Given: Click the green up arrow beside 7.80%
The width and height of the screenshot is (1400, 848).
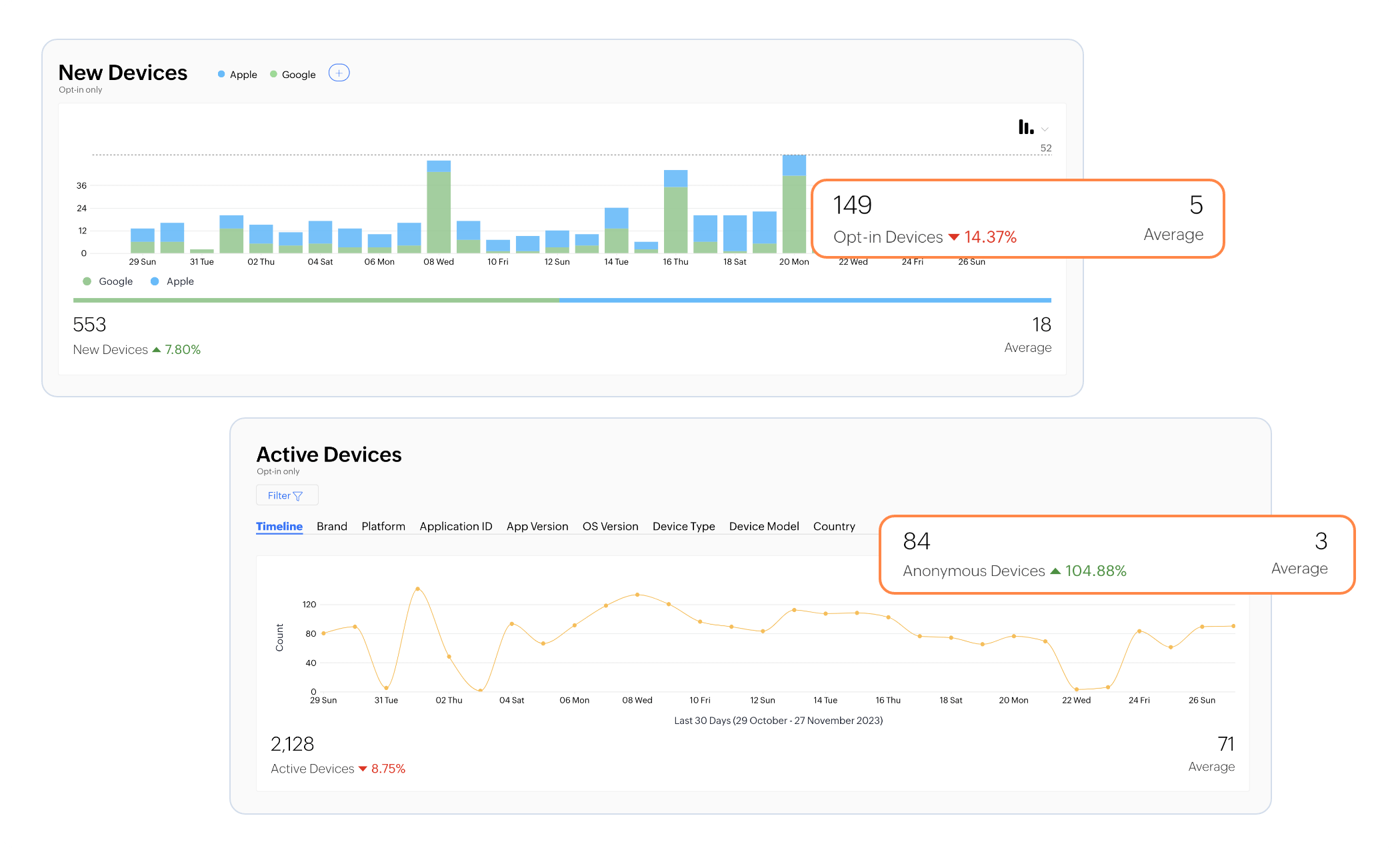Looking at the screenshot, I should click(x=156, y=349).
